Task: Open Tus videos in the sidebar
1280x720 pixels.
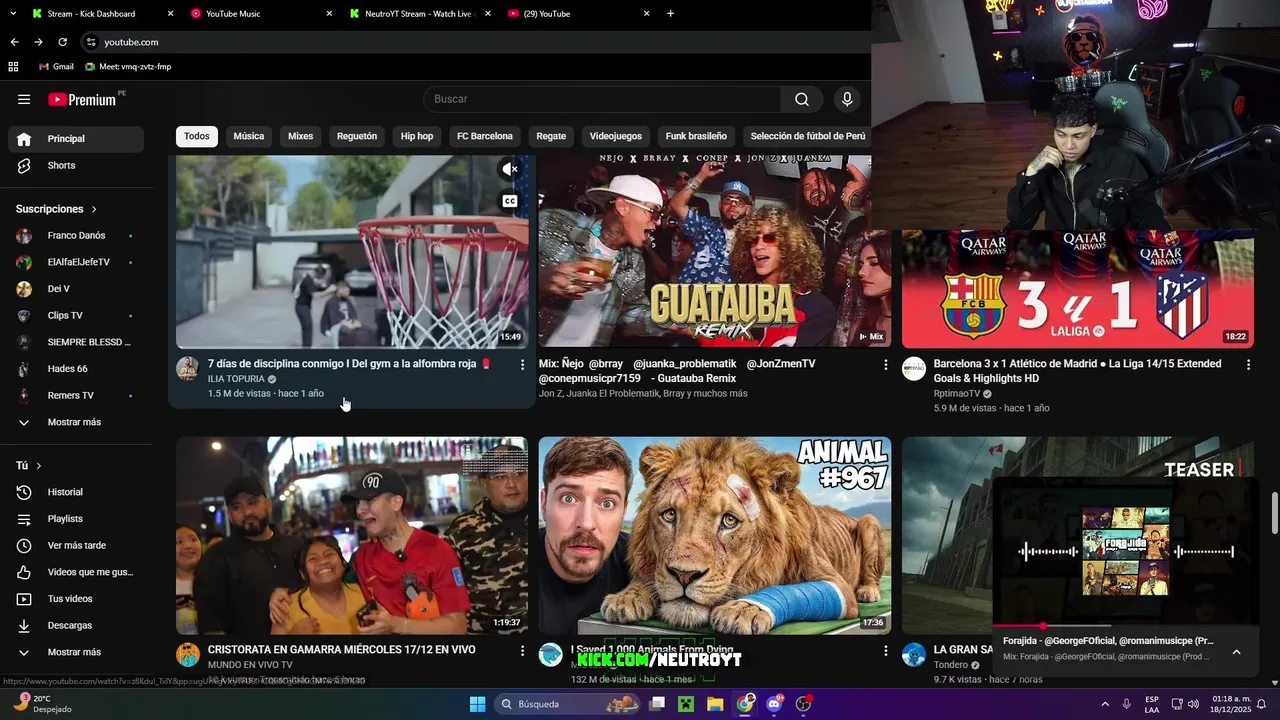Action: coord(76,599)
